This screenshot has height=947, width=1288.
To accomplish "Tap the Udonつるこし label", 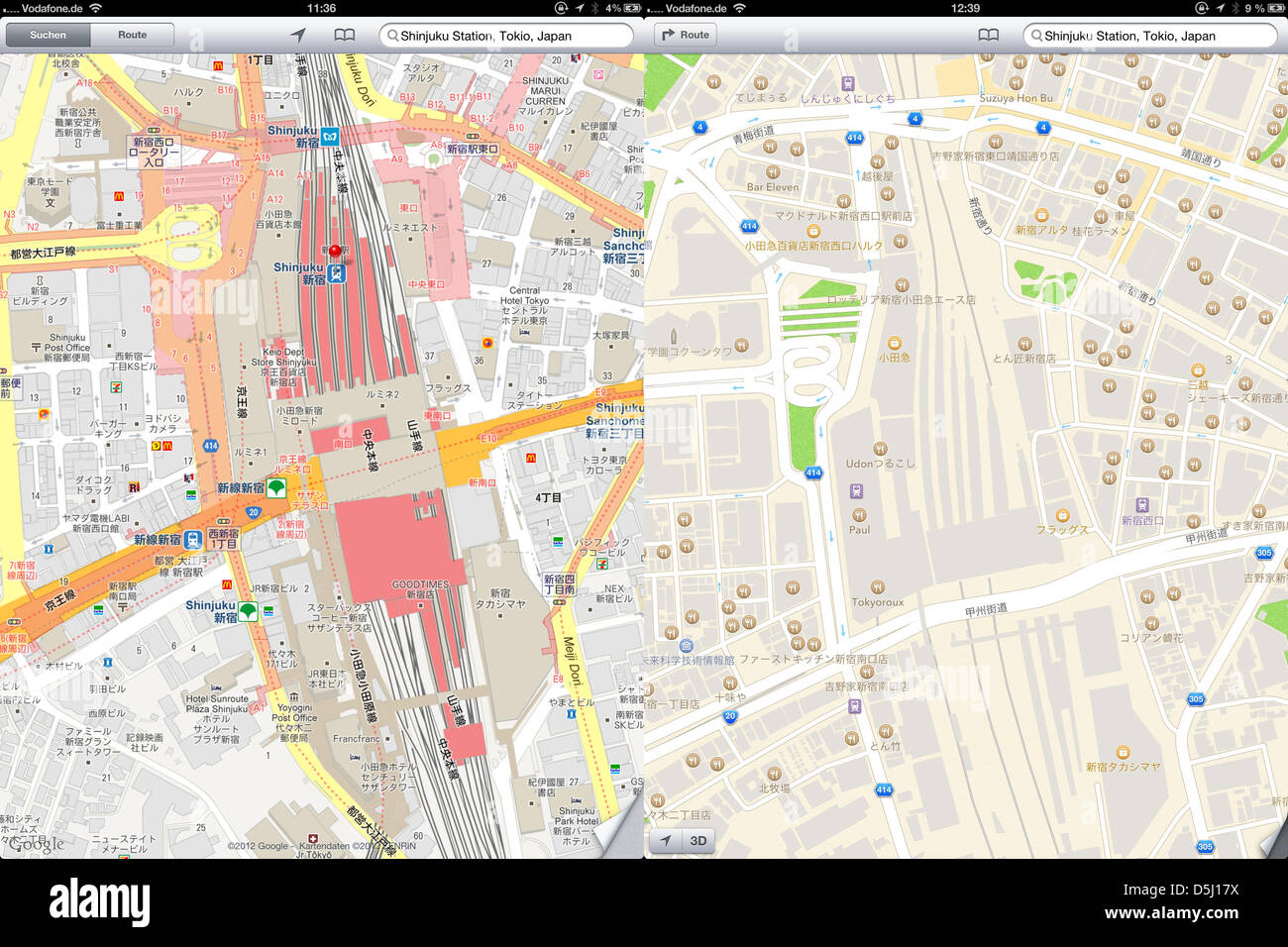I will coord(880,463).
